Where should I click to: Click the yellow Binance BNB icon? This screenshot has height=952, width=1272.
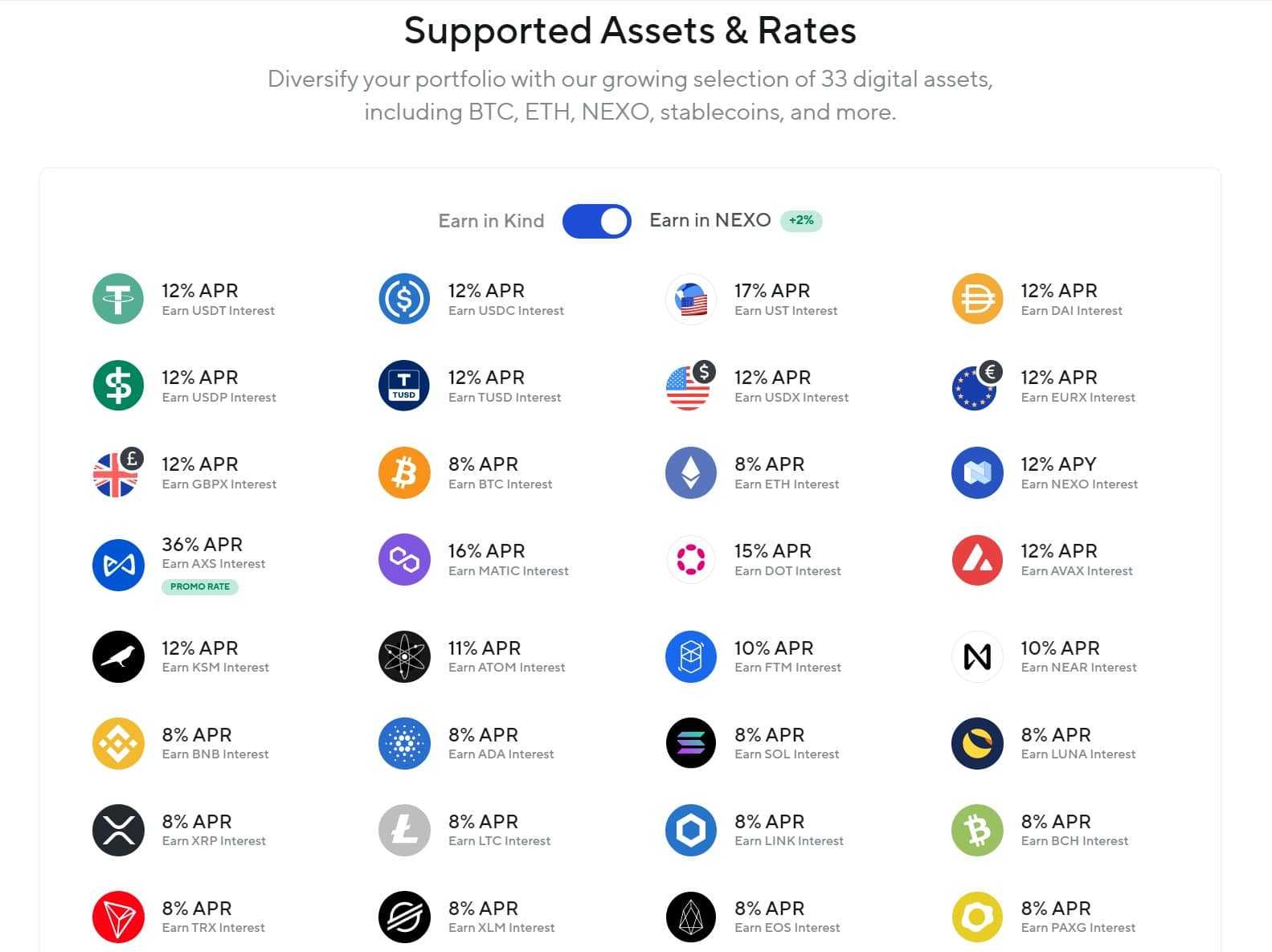(x=118, y=743)
